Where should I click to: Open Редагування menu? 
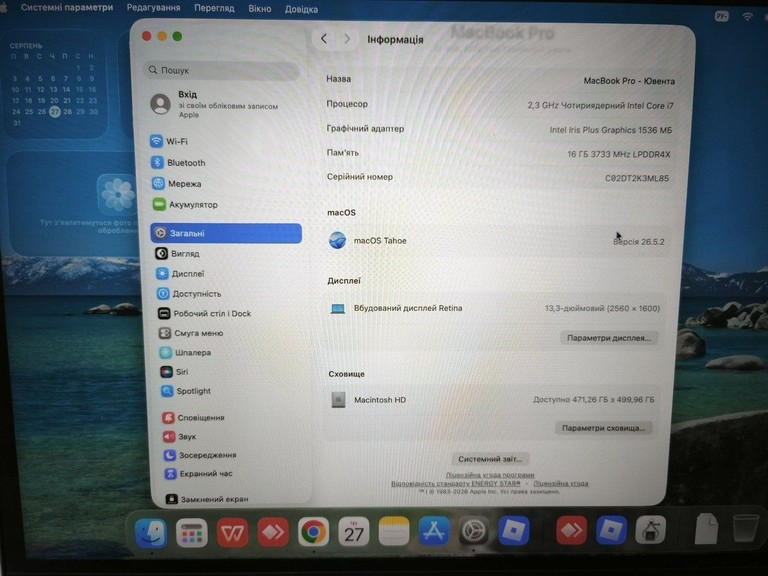[153, 8]
